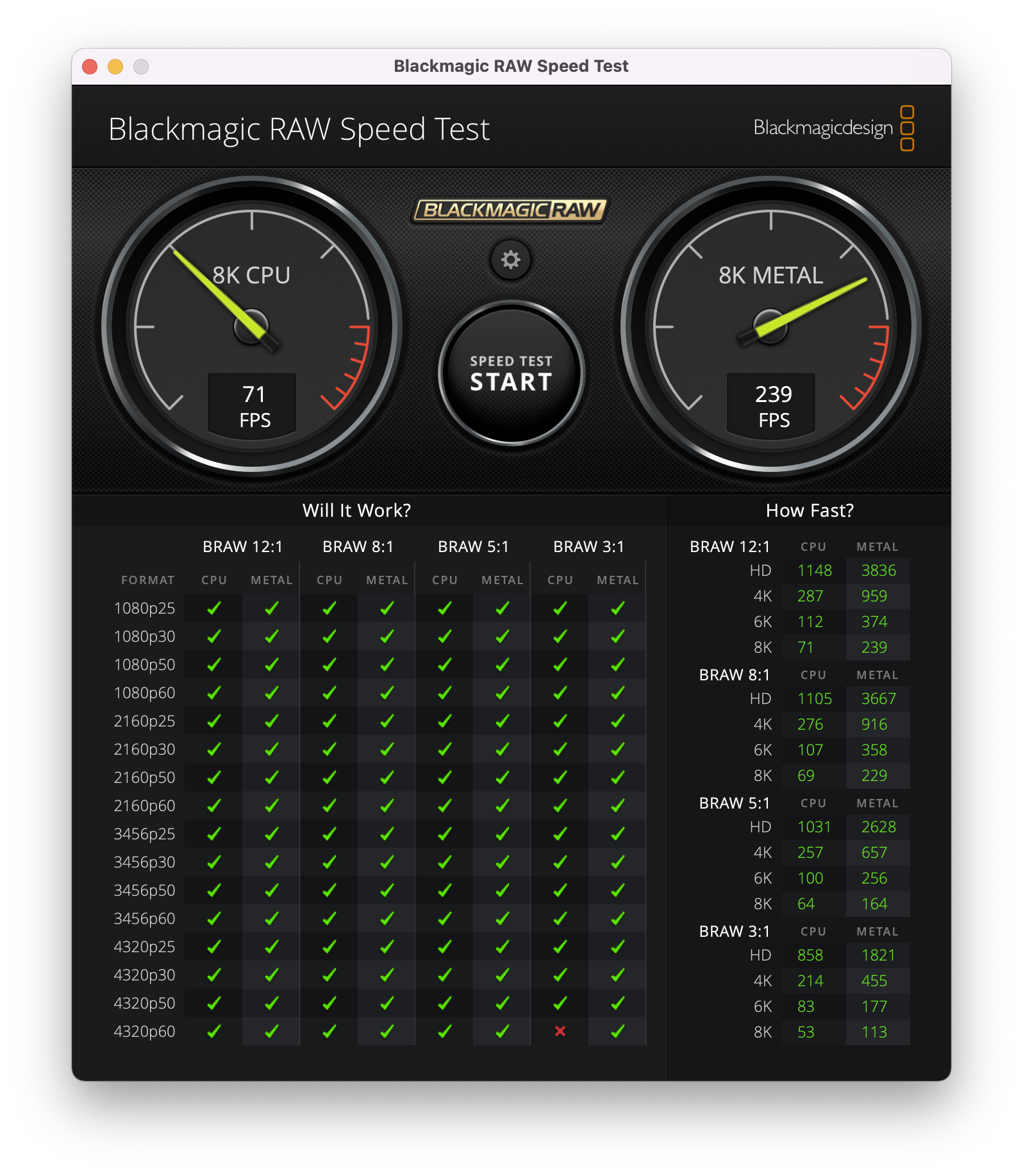Click the 'How Fast?' heading

point(810,510)
